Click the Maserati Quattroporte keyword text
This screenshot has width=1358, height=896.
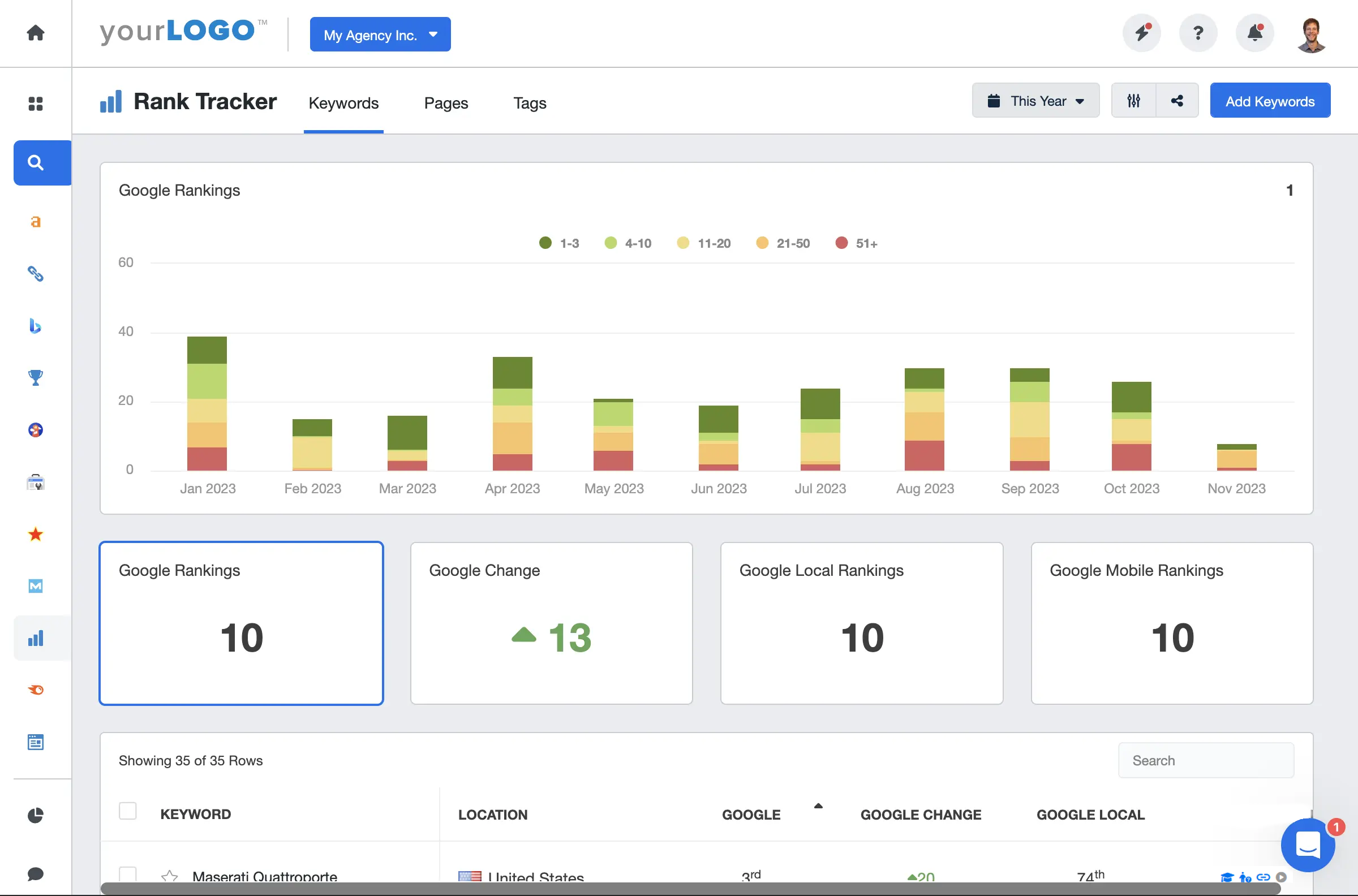tap(265, 877)
